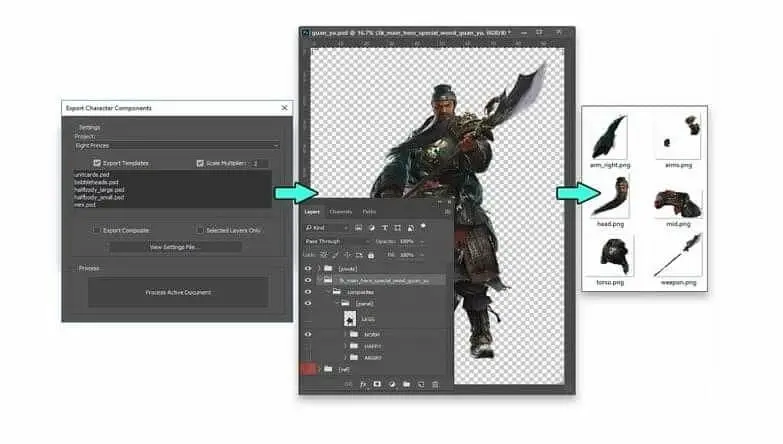Click the delete layer trash icon
Screen dimensions: 783x444
click(x=435, y=384)
